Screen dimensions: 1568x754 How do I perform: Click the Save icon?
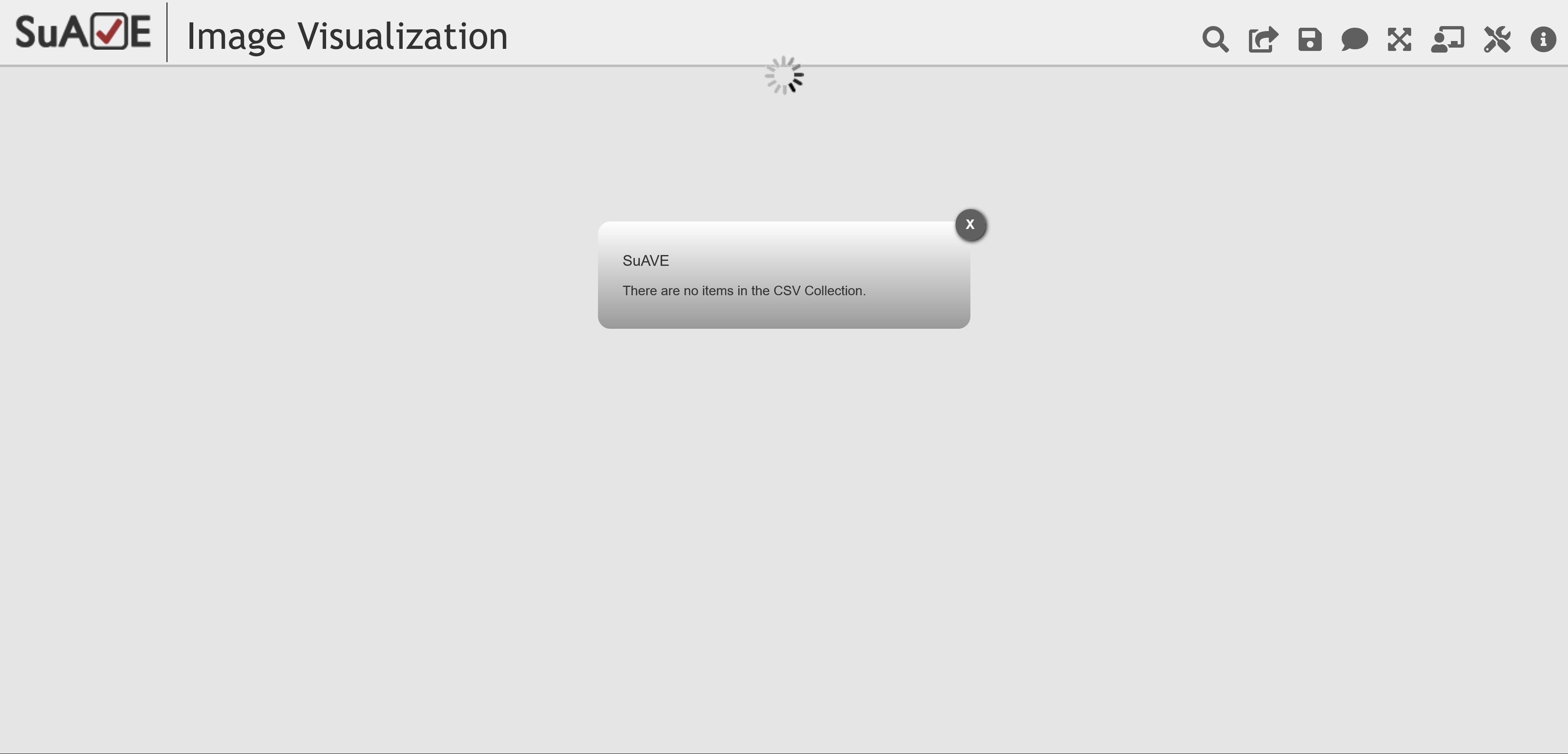point(1310,38)
